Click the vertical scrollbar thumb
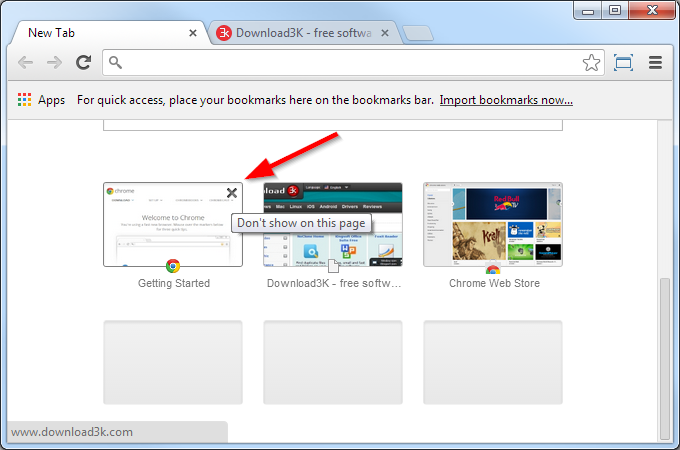This screenshot has height=450, width=680. pyautogui.click(x=664, y=358)
